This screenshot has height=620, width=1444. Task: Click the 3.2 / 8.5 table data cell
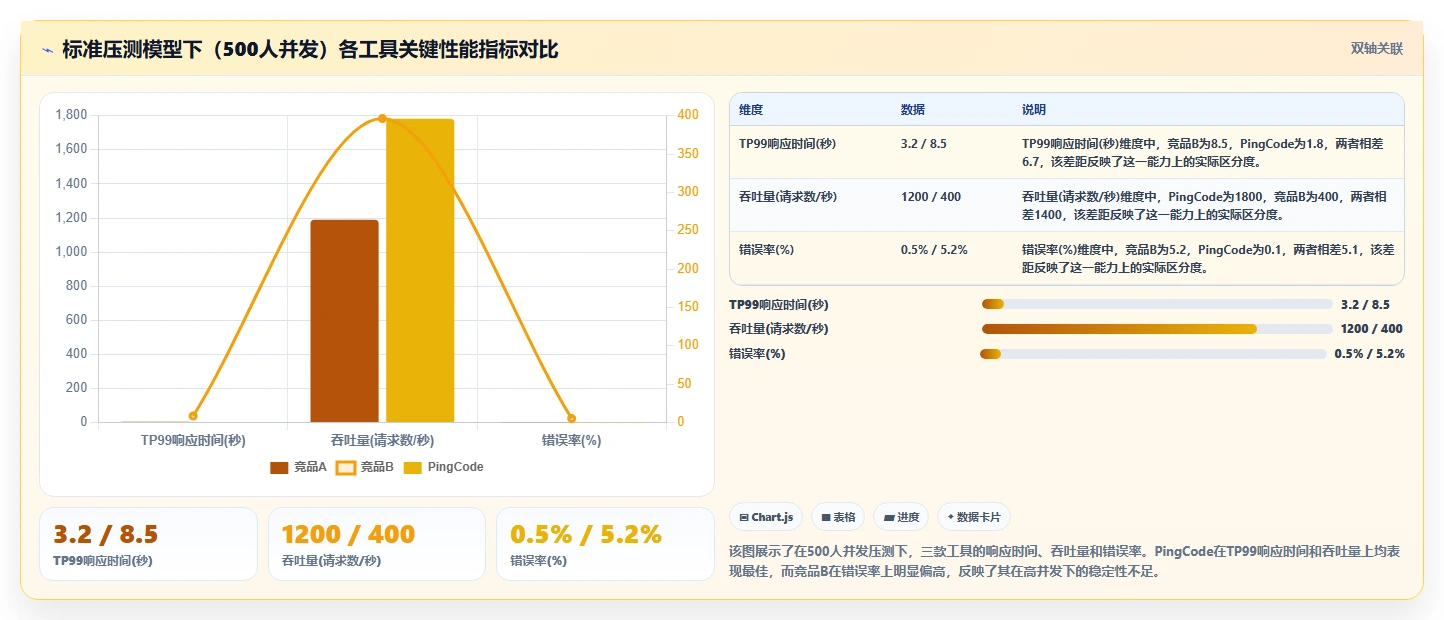point(952,152)
